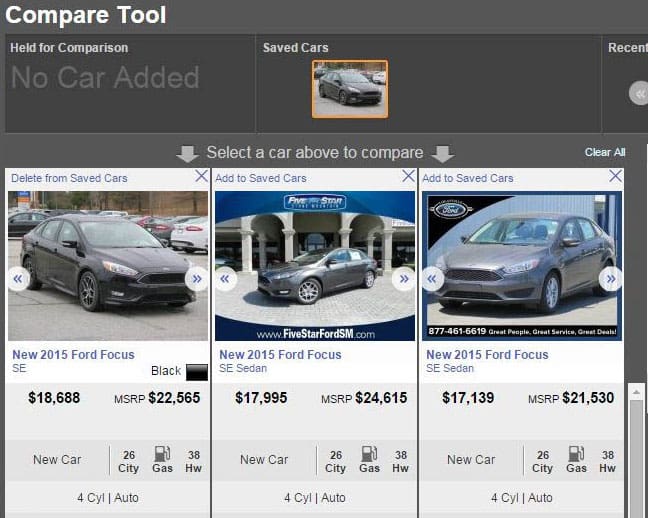Image resolution: width=648 pixels, height=518 pixels.
Task: Click 'New Car' label on $17,139 card
Action: [x=471, y=460]
